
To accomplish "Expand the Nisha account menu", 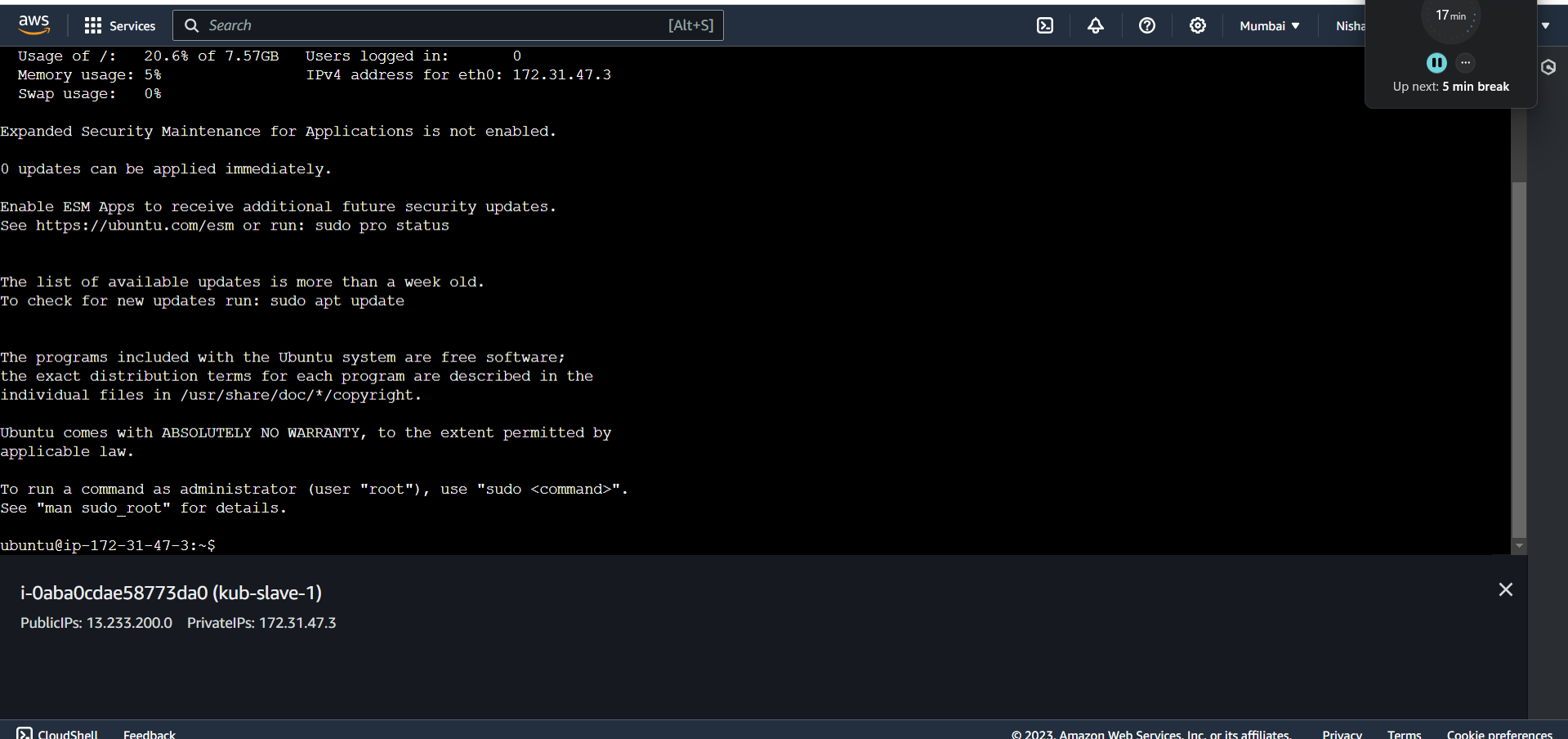I will [1350, 25].
